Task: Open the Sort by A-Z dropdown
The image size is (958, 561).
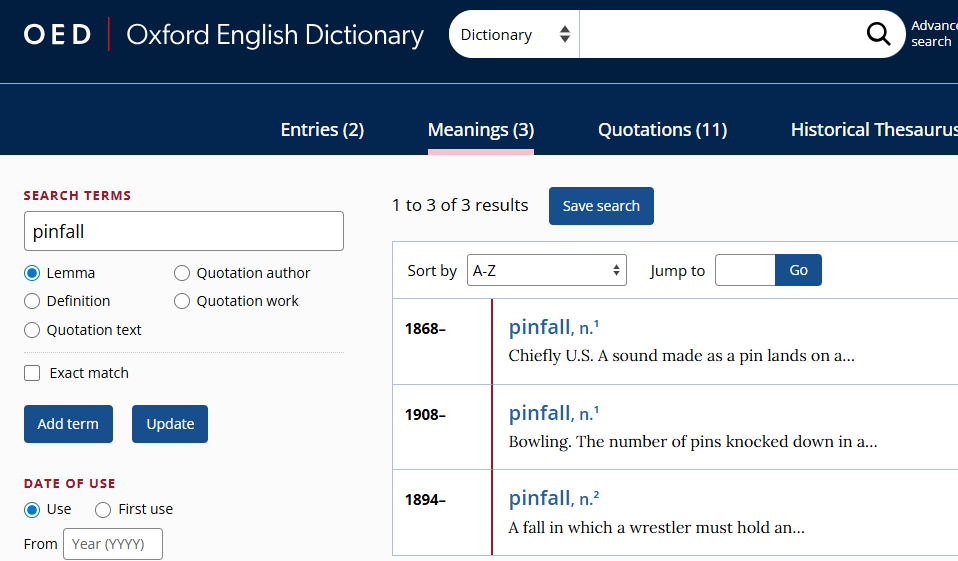Action: [x=547, y=270]
